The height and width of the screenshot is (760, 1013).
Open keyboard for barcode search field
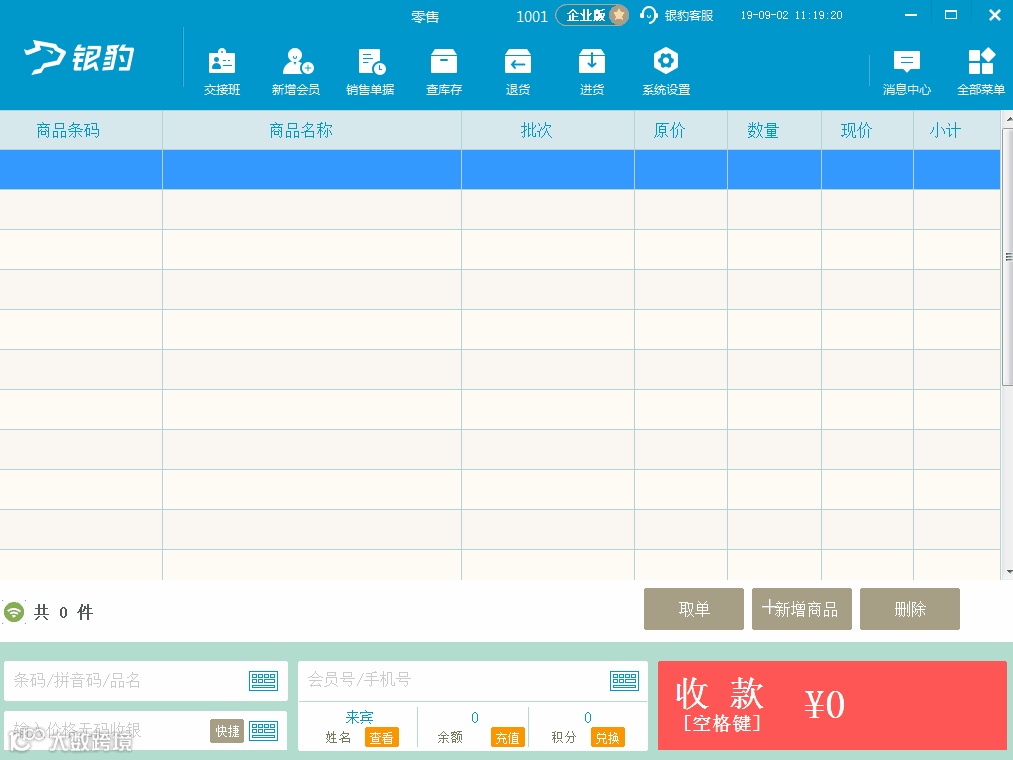(x=264, y=681)
